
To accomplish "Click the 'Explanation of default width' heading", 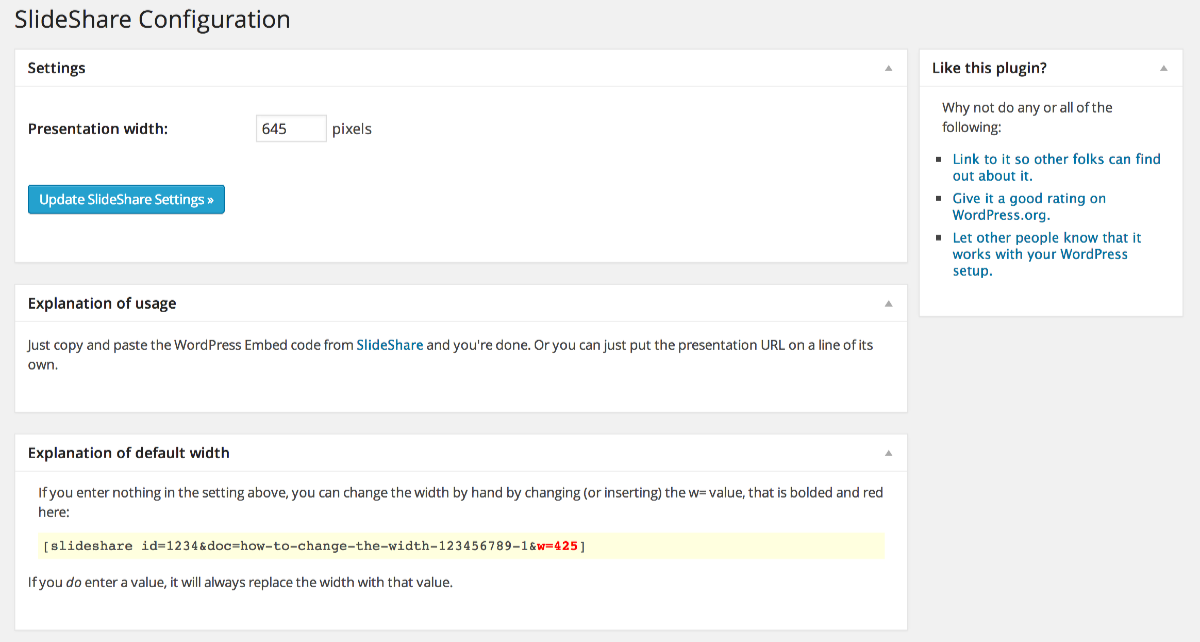I will point(129,453).
